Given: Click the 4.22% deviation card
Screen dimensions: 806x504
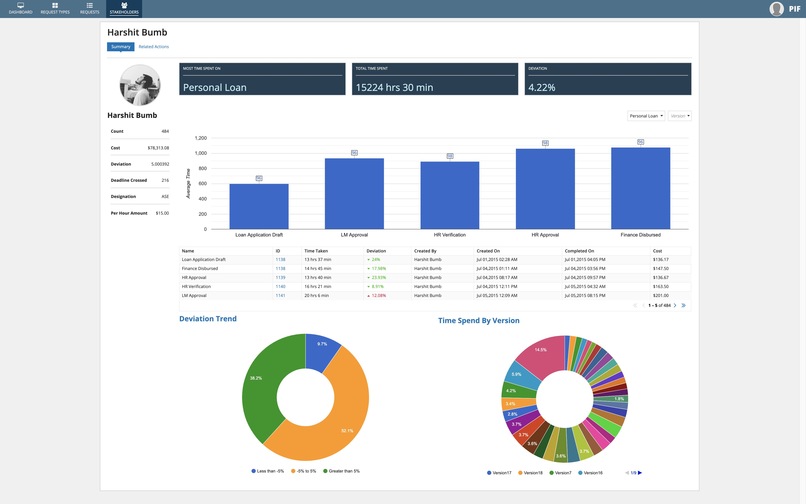Looking at the screenshot, I should coord(608,79).
